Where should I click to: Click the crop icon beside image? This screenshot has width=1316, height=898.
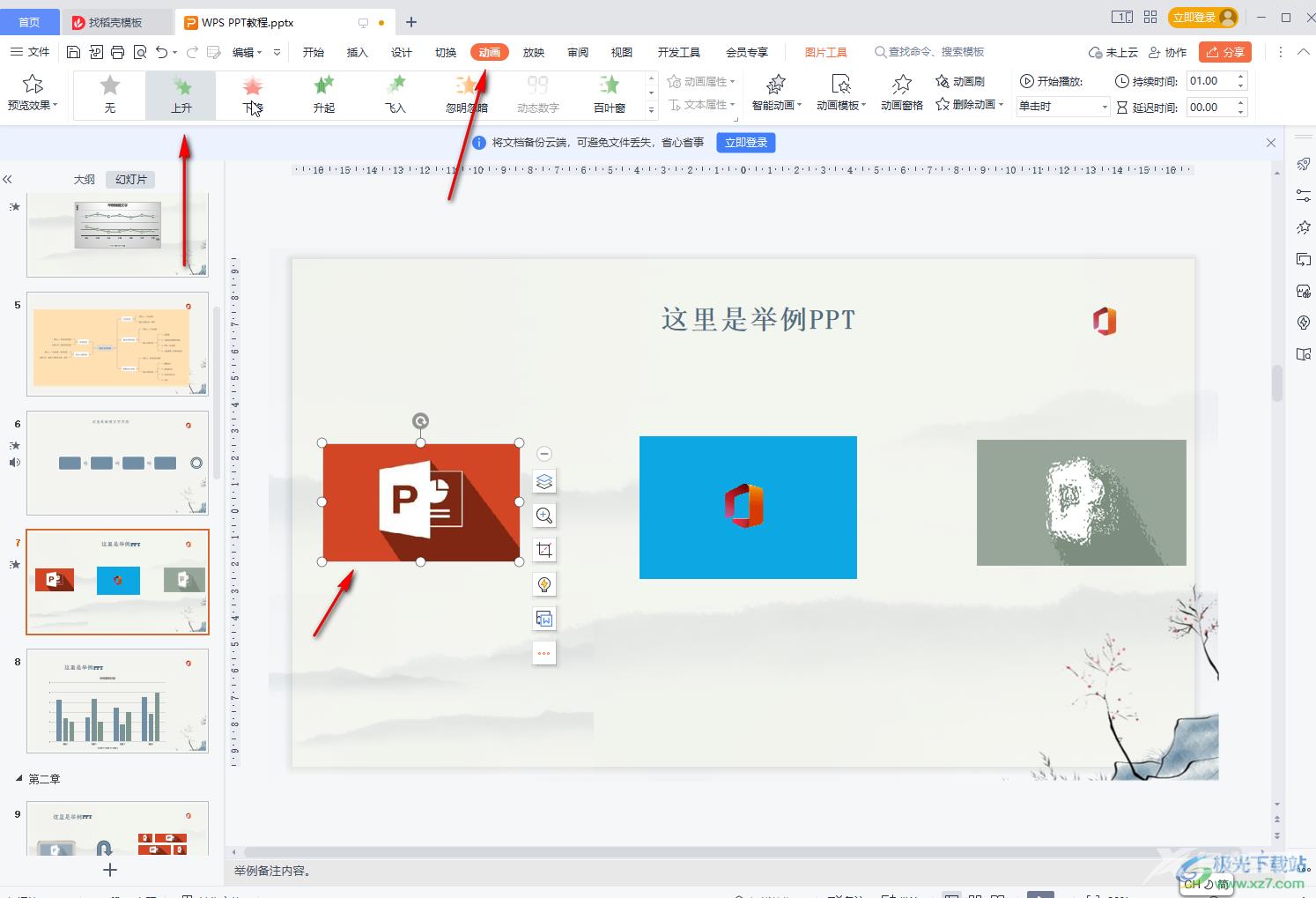point(544,550)
